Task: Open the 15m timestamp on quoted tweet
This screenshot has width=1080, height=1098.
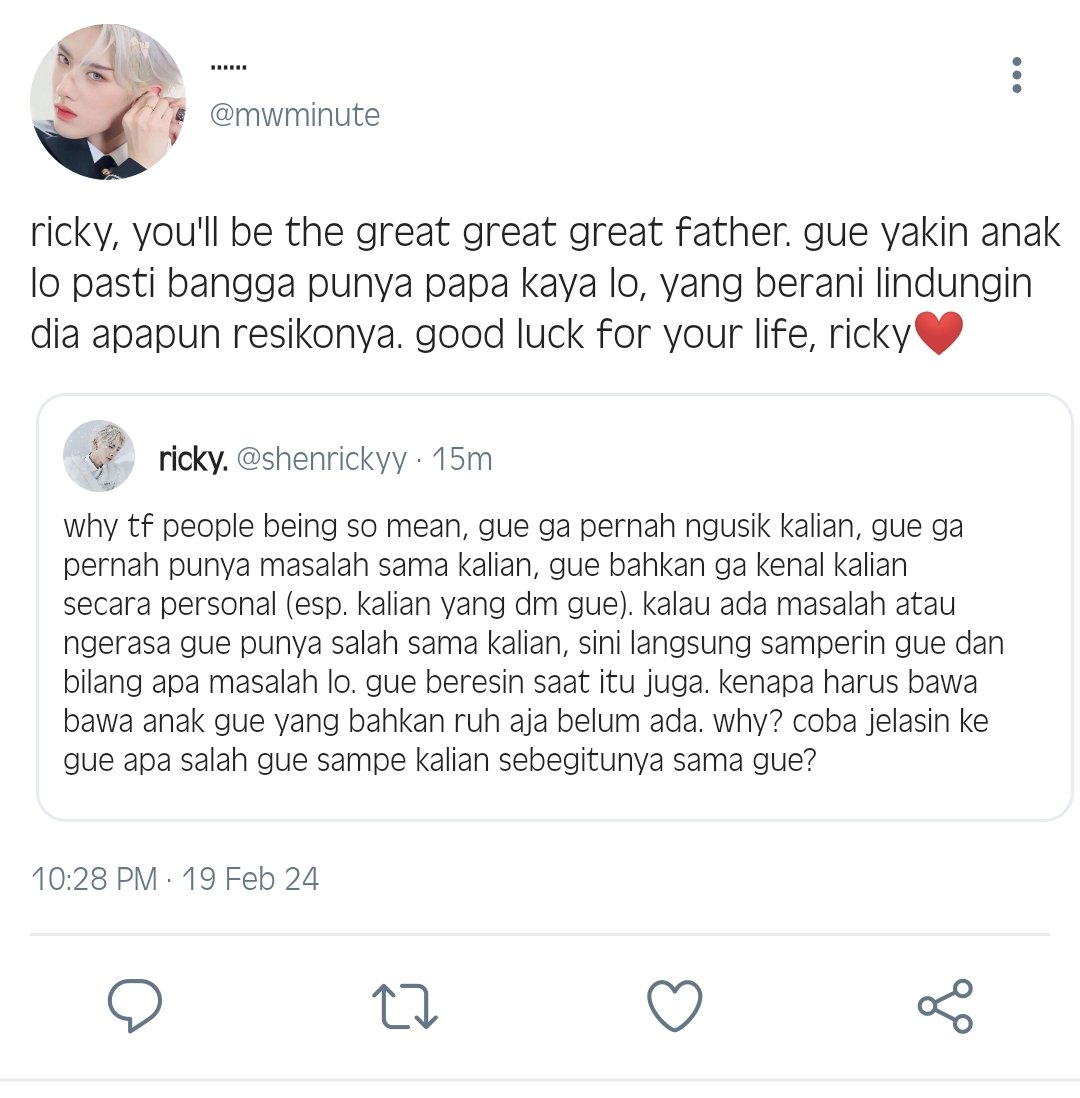Action: click(462, 459)
